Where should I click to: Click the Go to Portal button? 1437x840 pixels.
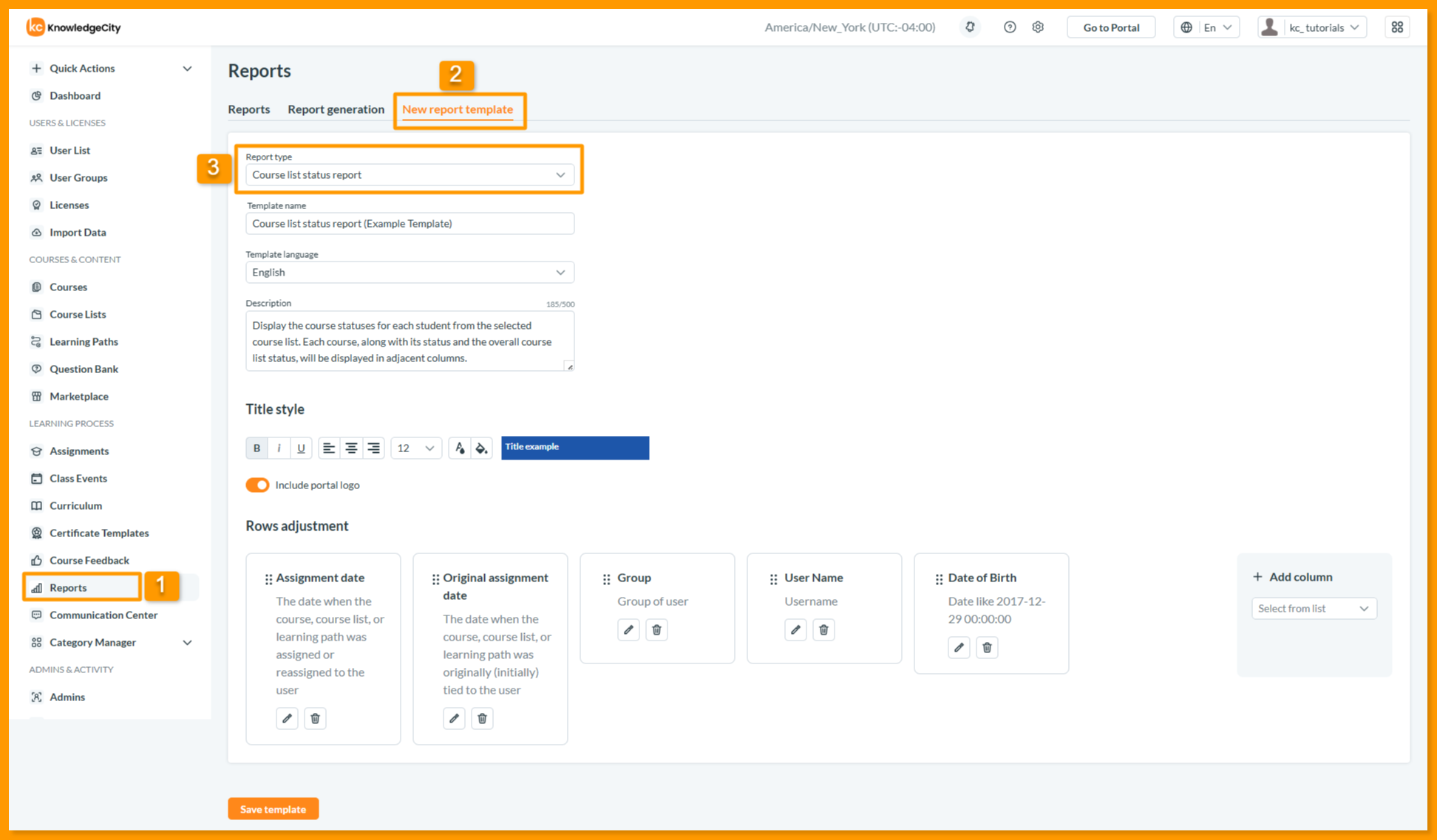coord(1111,27)
